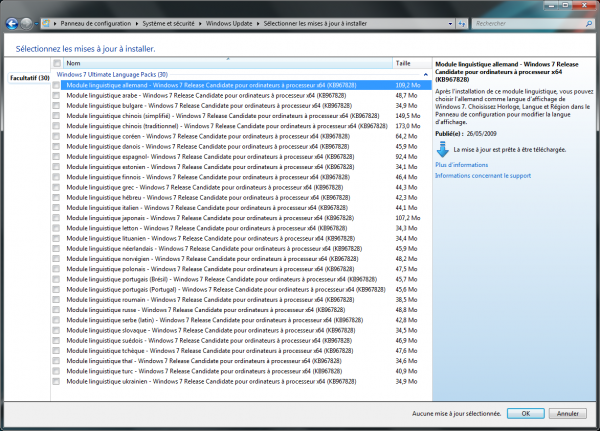Collapse the Windows 7 Ultimate Language Packs group
The width and height of the screenshot is (600, 431).
(x=426, y=75)
